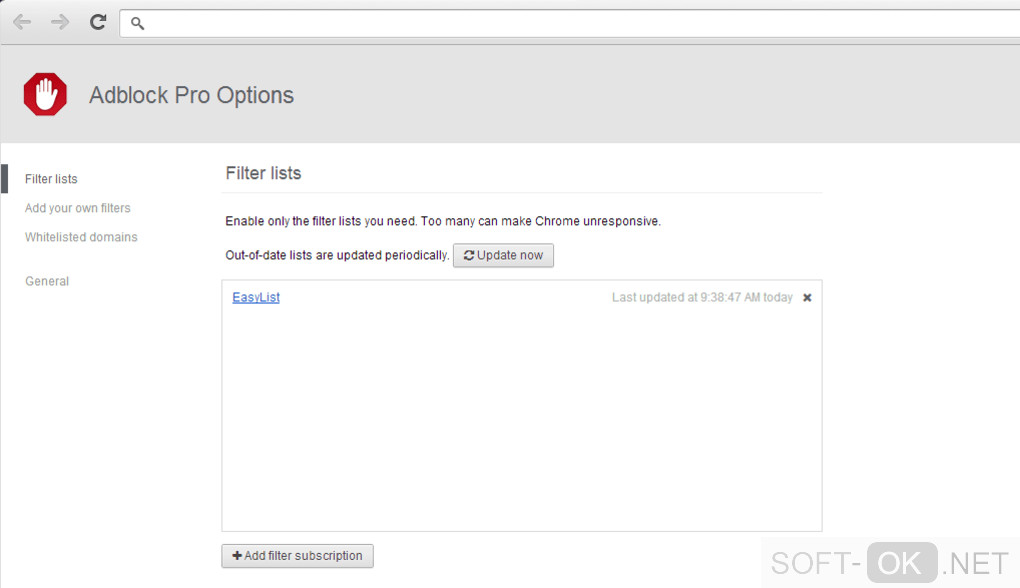This screenshot has width=1020, height=588.
Task: Click the Adblock Pro Options page title
Action: (191, 95)
